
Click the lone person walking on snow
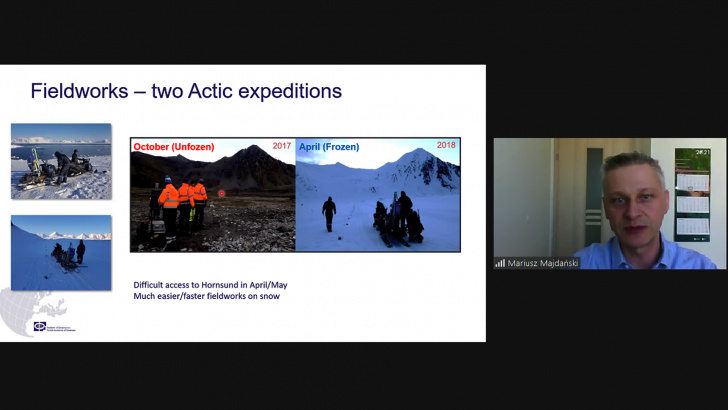(329, 213)
